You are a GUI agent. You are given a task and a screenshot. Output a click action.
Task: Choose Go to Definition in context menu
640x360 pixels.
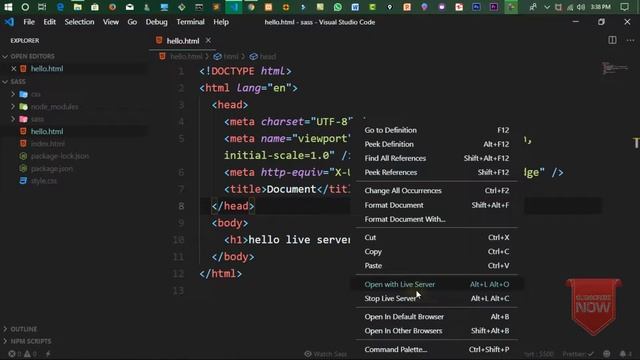436,130
